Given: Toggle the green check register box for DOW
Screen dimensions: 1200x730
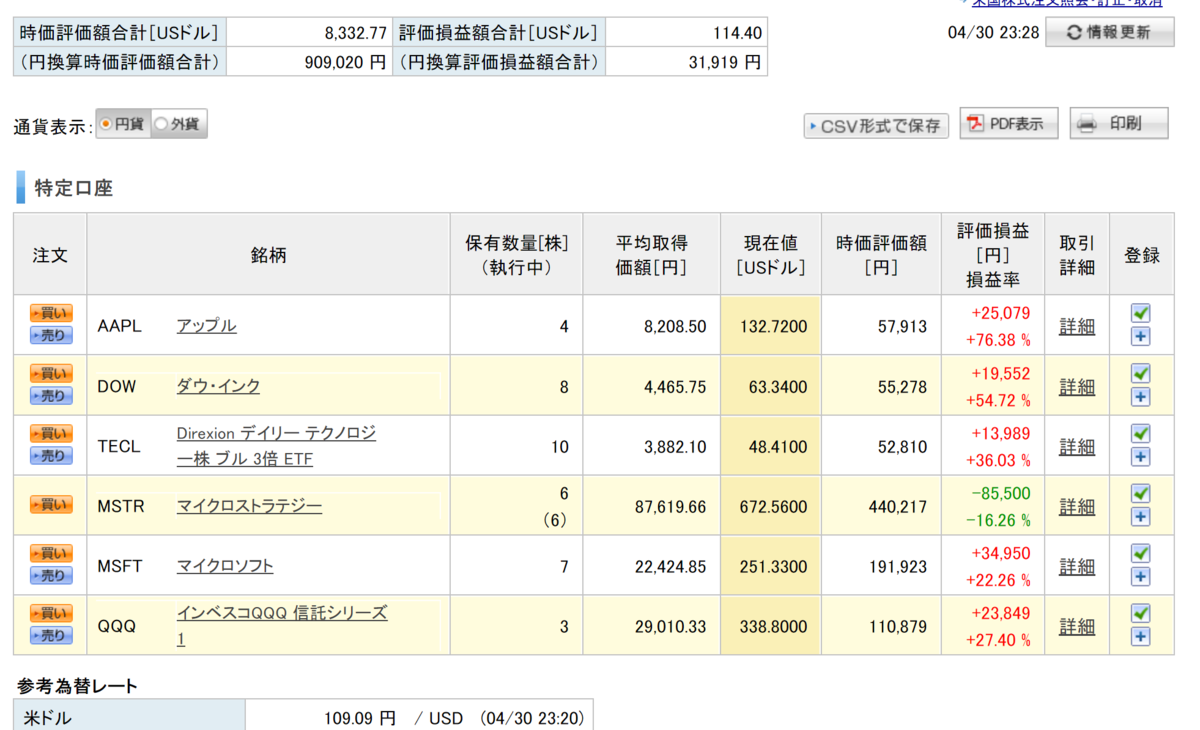Looking at the screenshot, I should [x=1141, y=373].
